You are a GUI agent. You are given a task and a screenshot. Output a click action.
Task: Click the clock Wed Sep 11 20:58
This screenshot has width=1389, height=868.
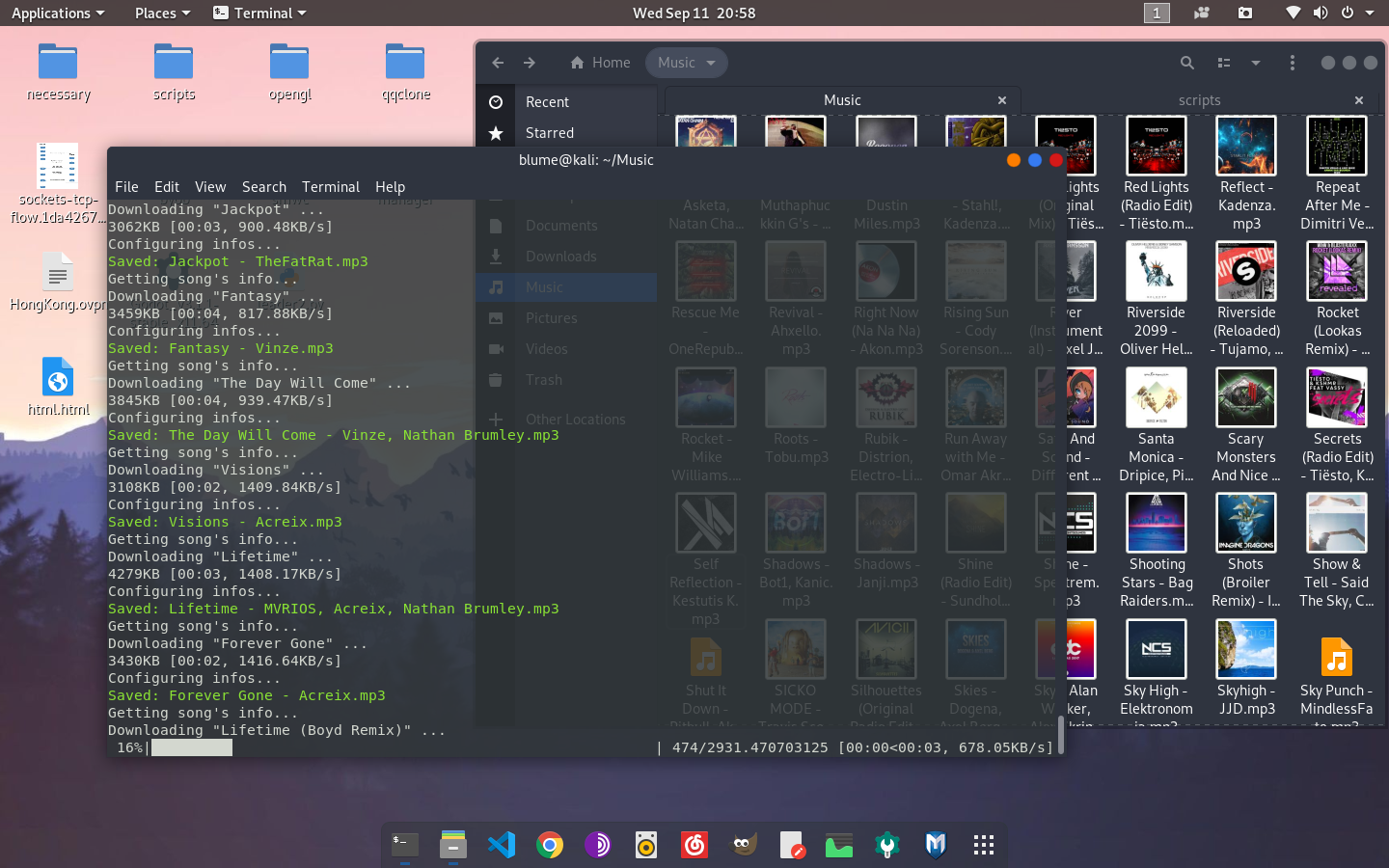[694, 13]
